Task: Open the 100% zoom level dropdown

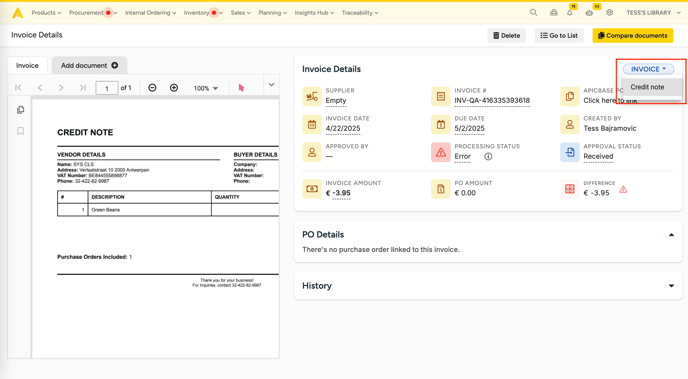Action: pyautogui.click(x=206, y=88)
